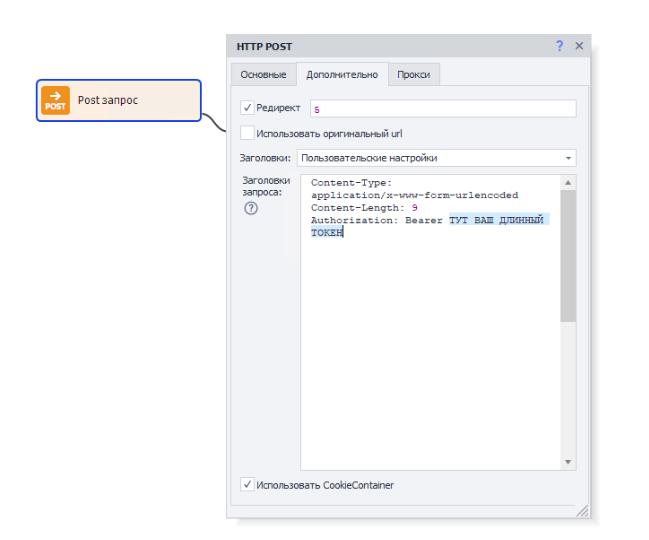Click the dialog resize grip corner
Image resolution: width=649 pixels, height=540 pixels.
(x=582, y=511)
